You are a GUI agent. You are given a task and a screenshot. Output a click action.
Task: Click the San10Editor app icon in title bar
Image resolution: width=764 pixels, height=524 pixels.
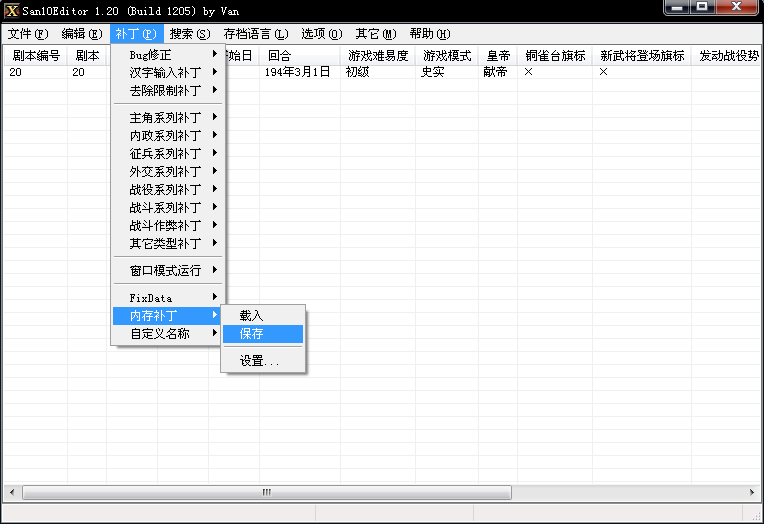(11, 10)
